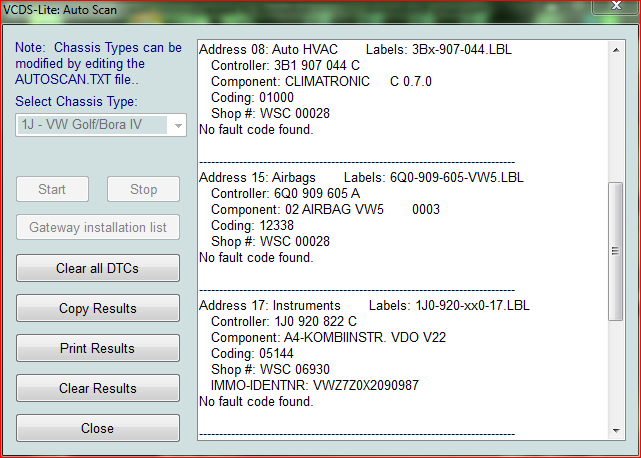
Task: Click 'Labels: 1J0-920-xx0-17.LBL' text
Action: pos(449,305)
